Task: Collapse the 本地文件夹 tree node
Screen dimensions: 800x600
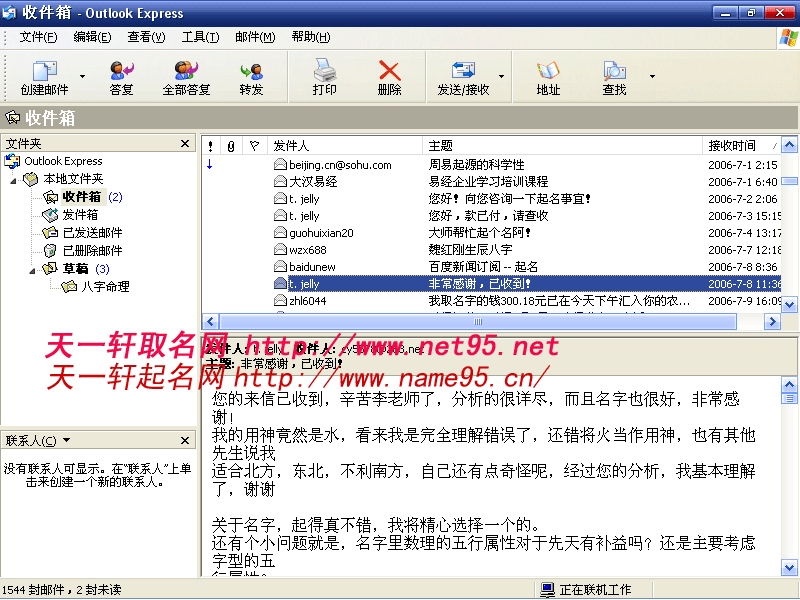Action: pos(14,179)
